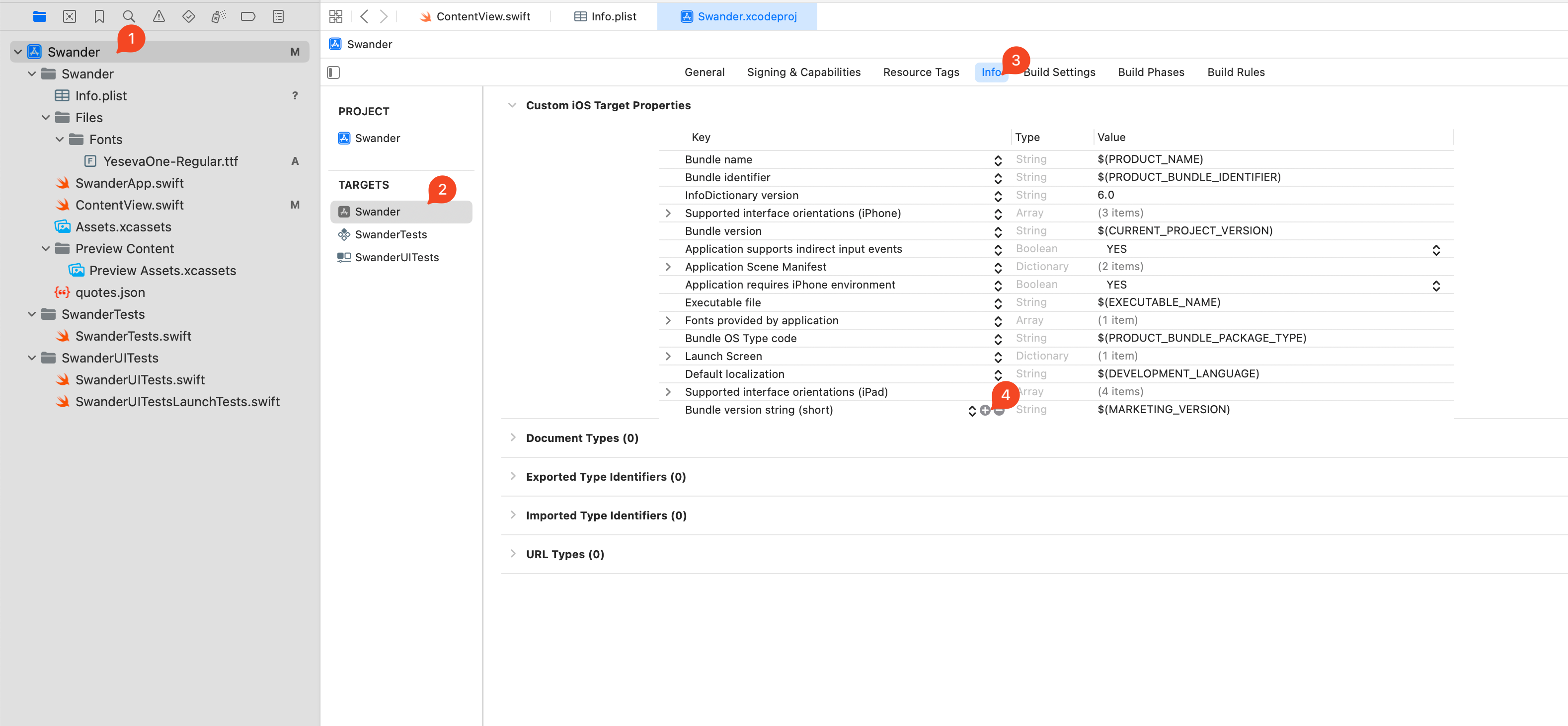This screenshot has height=726, width=1568.
Task: Add a row with the plus button
Action: [985, 411]
